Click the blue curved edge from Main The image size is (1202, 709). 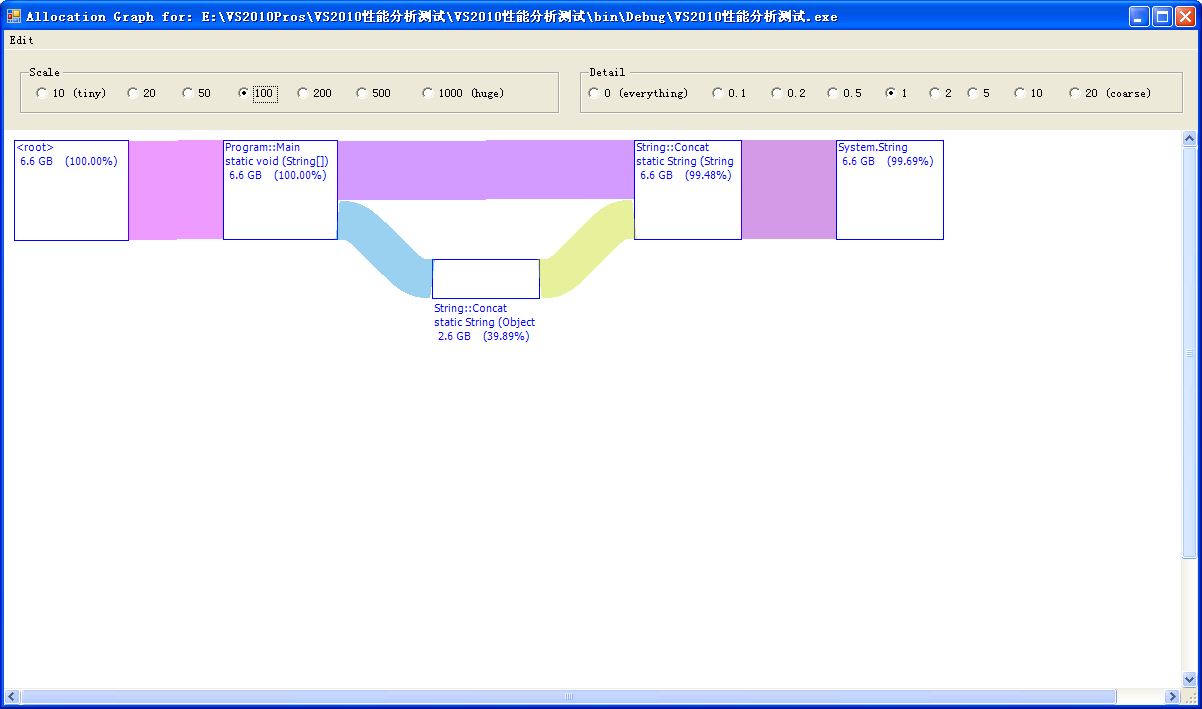(x=385, y=248)
